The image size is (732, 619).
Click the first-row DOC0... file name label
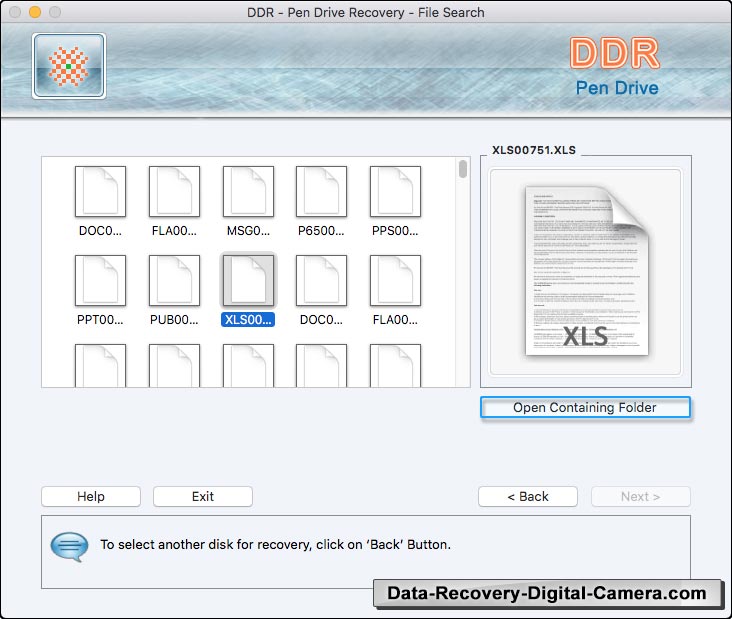pyautogui.click(x=100, y=231)
